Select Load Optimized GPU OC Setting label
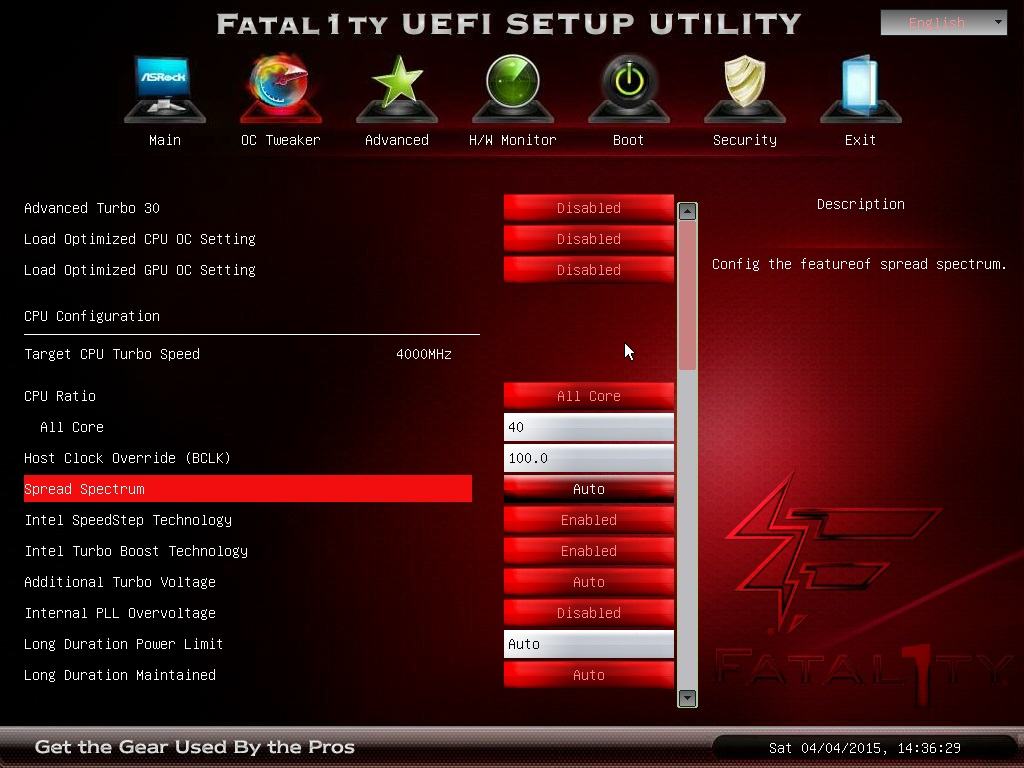Viewport: 1024px width, 768px height. 140,270
